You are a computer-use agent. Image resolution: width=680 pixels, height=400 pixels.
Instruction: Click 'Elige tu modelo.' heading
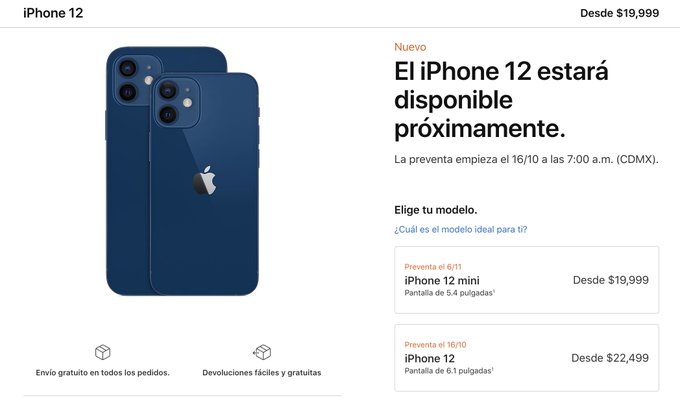point(435,210)
